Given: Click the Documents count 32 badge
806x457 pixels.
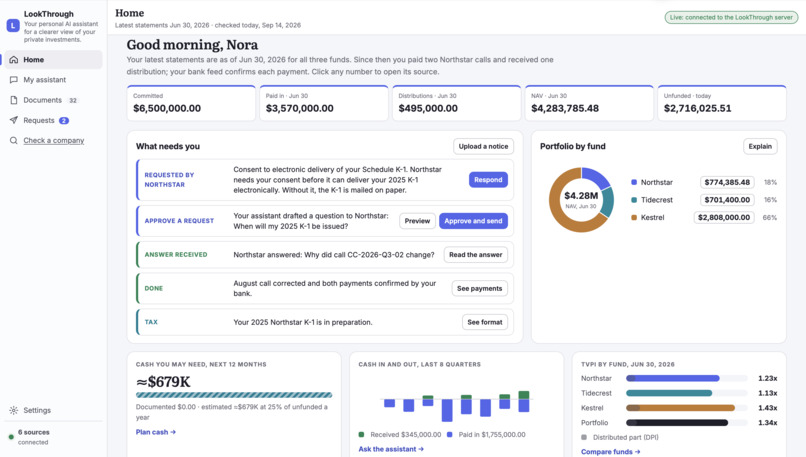Looking at the screenshot, I should click(73, 100).
